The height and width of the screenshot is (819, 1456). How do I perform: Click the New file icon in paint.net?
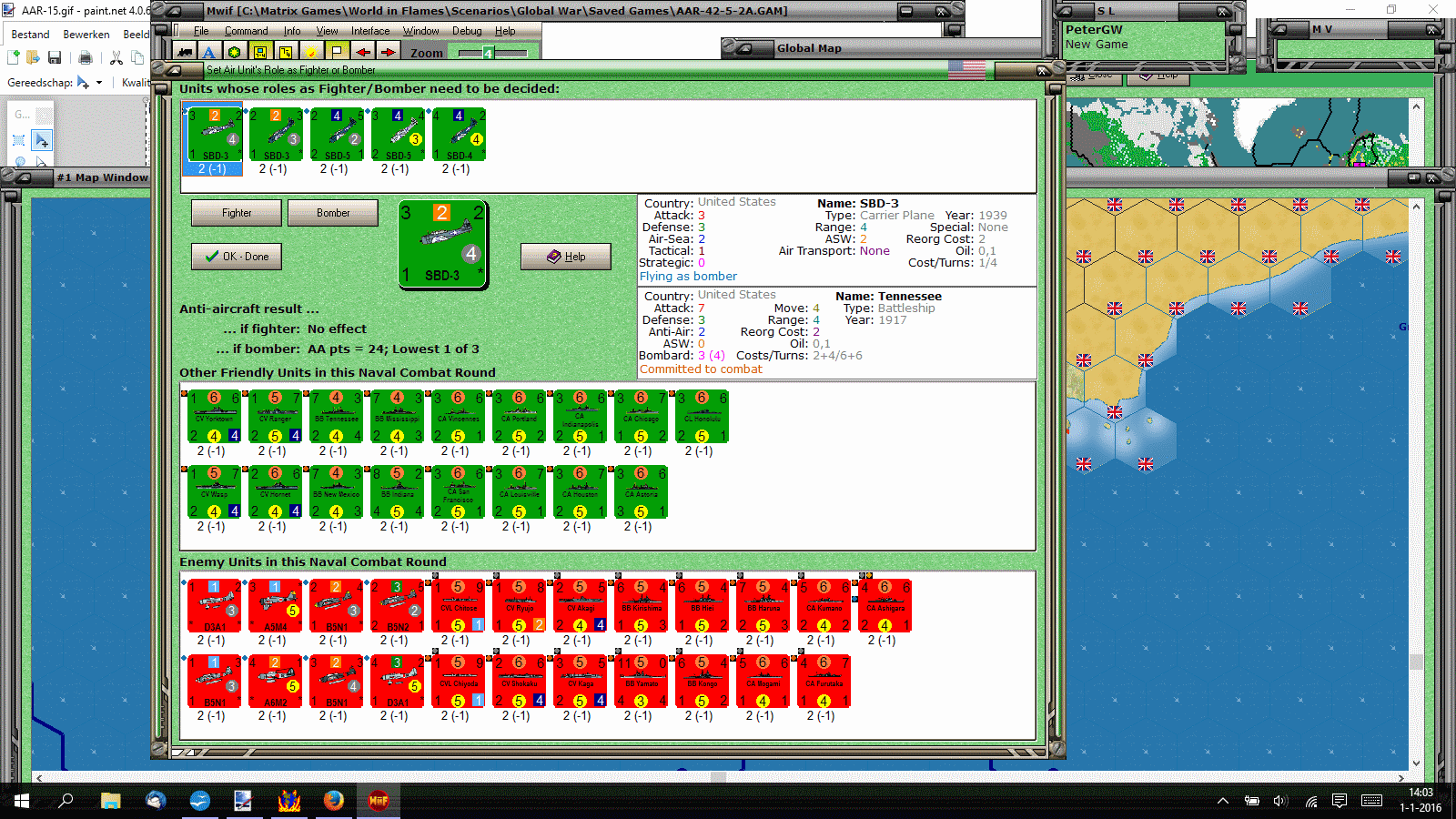point(14,58)
